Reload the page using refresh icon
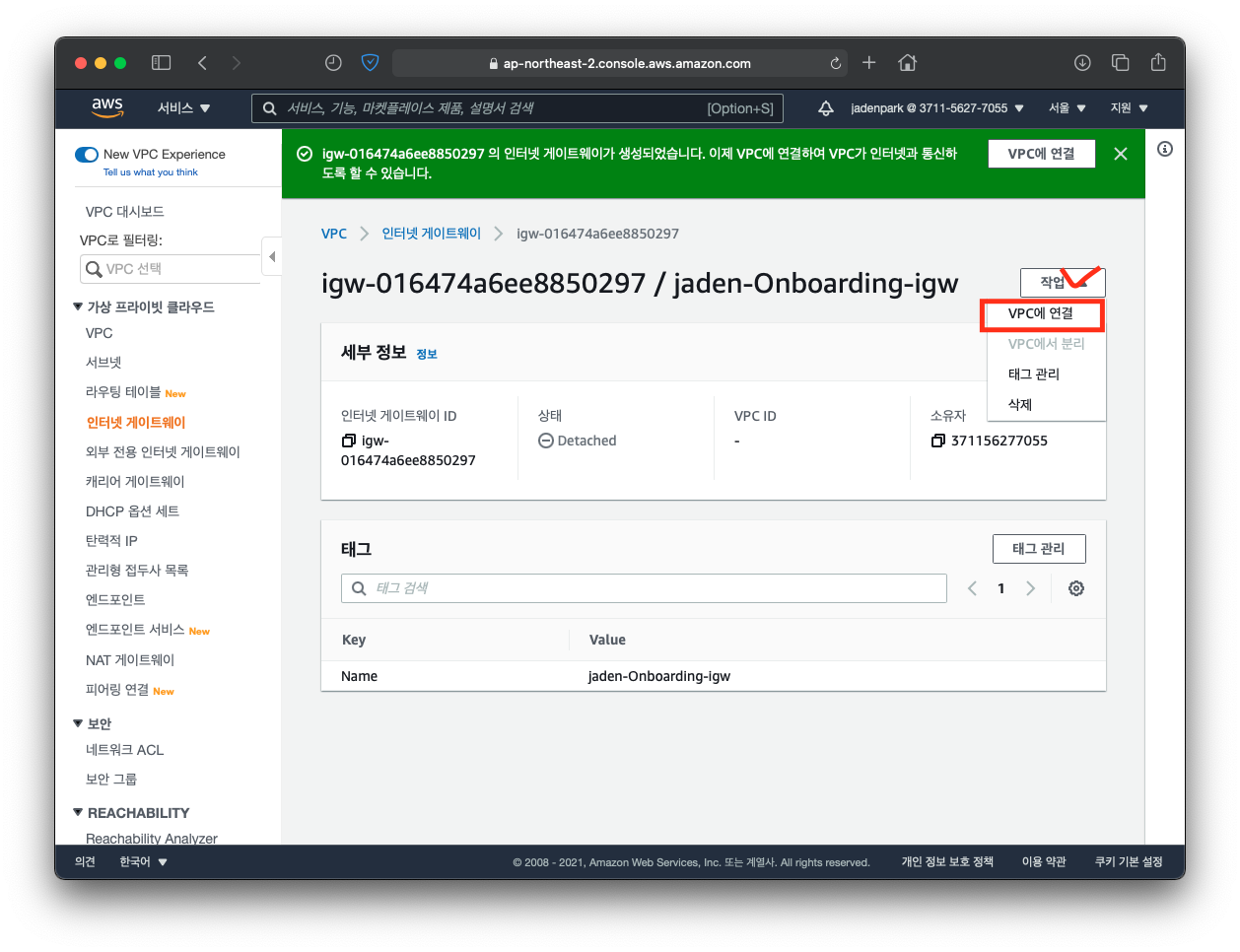The image size is (1240, 952). pyautogui.click(x=836, y=63)
